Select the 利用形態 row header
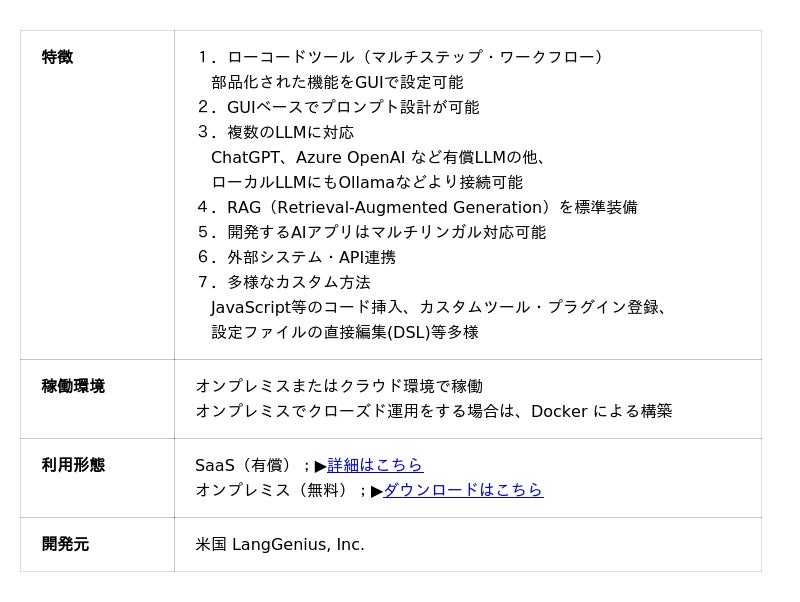 coord(73,465)
